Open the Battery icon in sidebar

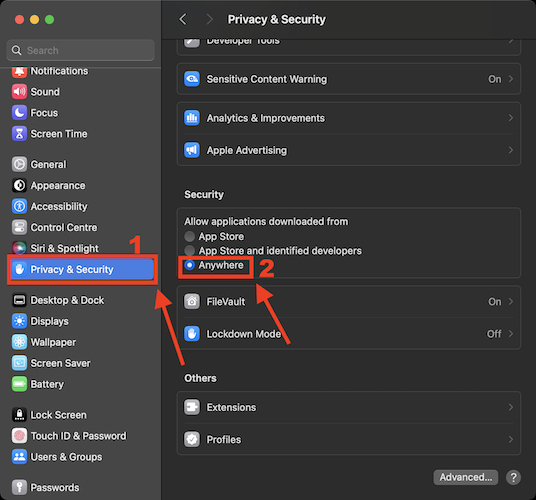[x=19, y=384]
